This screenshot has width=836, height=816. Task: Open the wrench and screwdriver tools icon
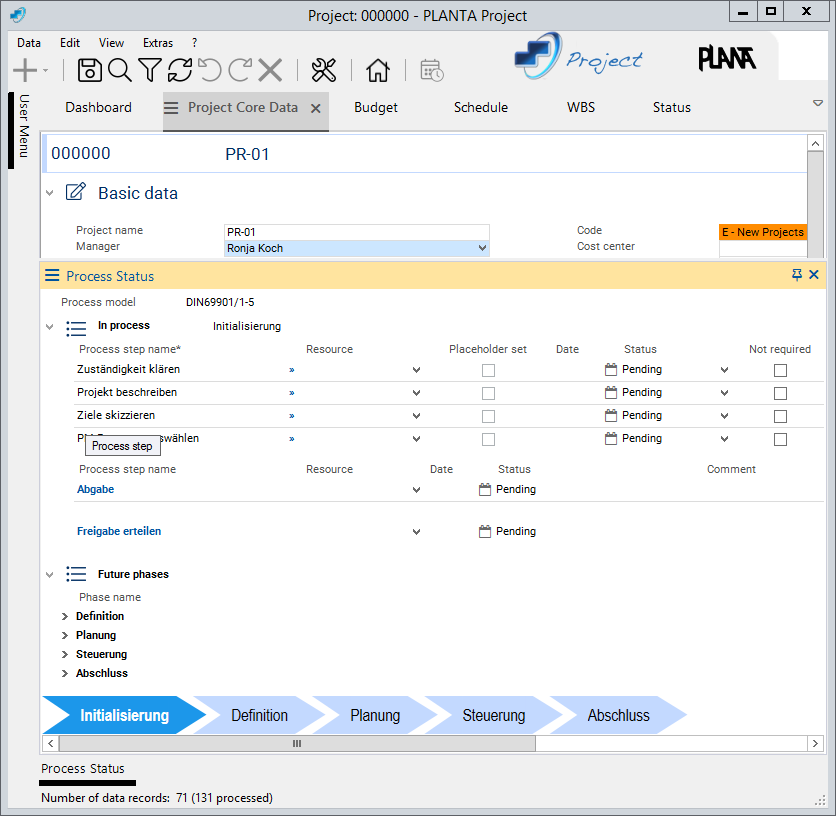coord(324,70)
